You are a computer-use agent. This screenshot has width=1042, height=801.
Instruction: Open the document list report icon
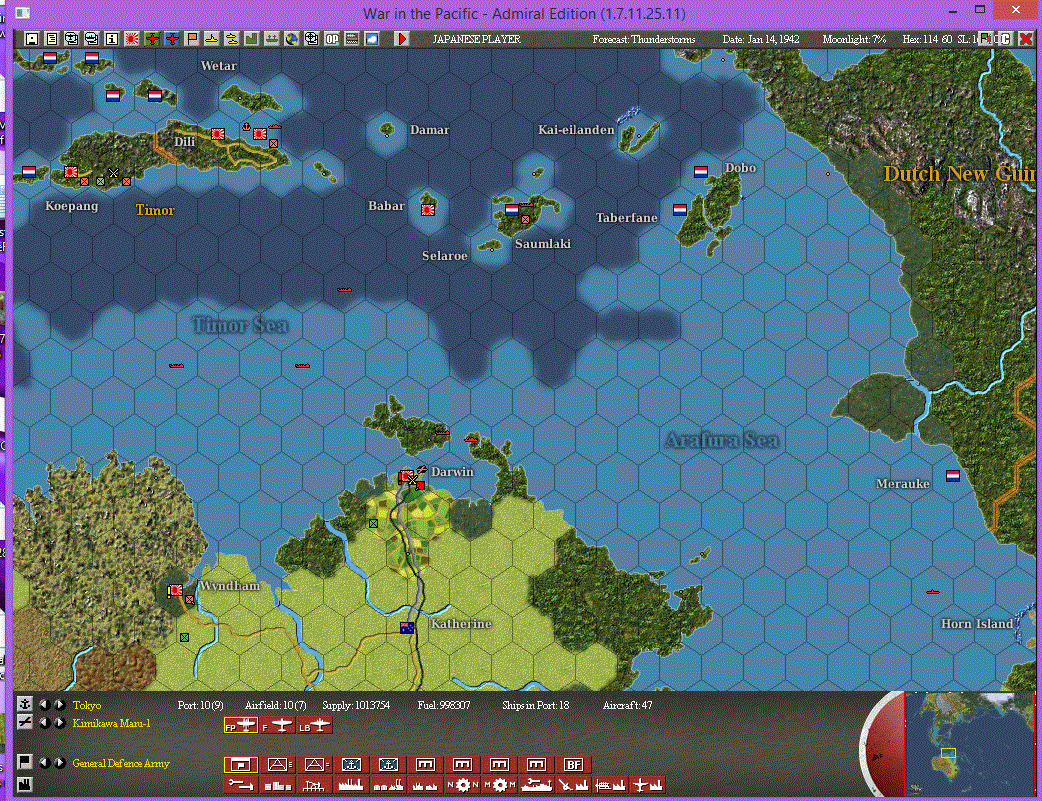51,39
